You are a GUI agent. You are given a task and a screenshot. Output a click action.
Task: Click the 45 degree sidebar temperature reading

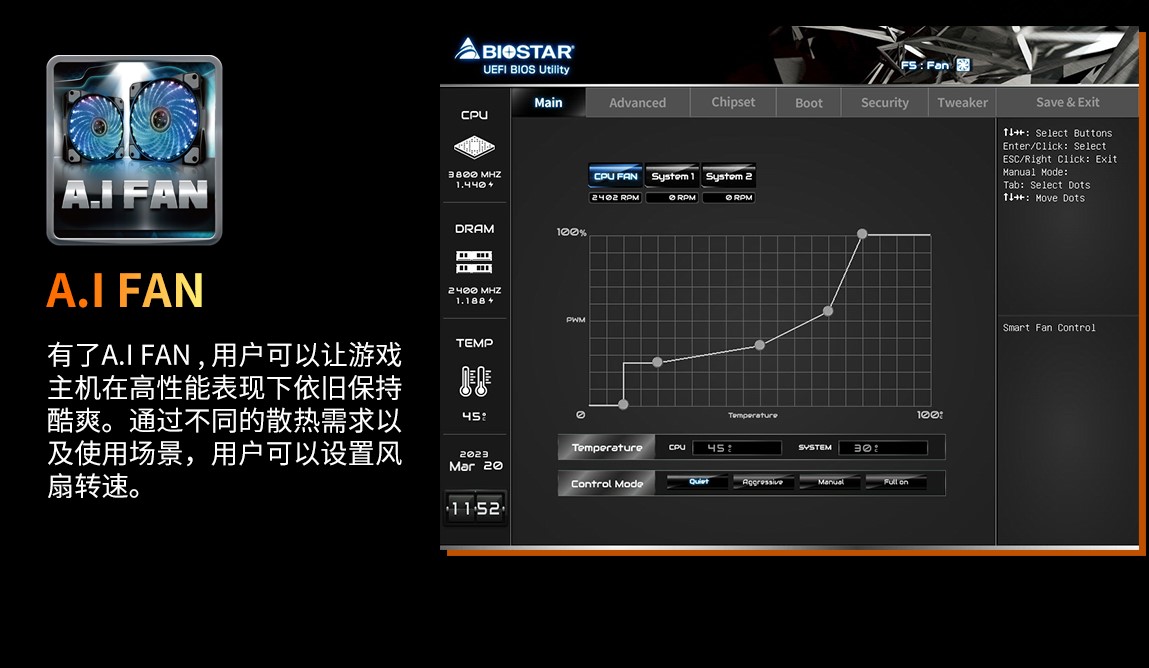click(x=474, y=416)
